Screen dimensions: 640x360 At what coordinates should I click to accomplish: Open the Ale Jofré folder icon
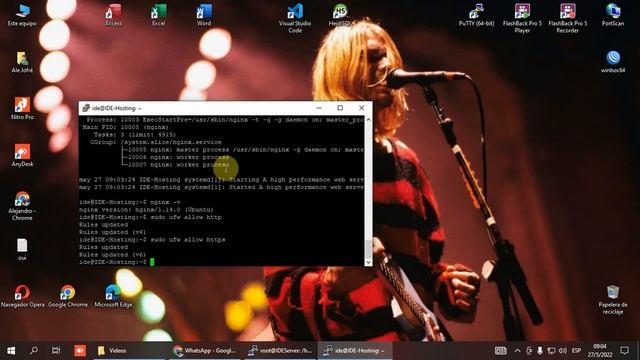click(22, 62)
